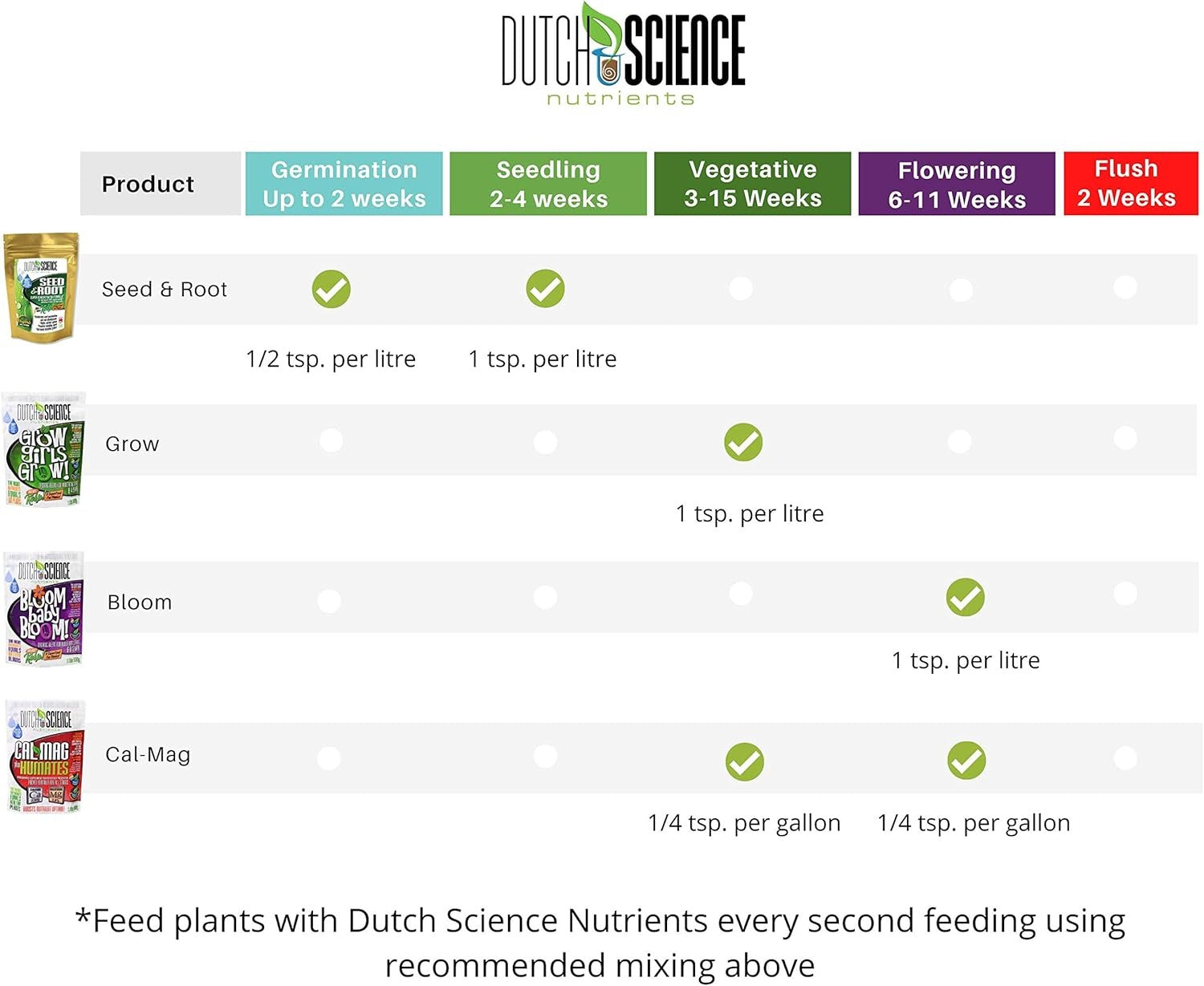Viewport: 1204px width, 986px height.
Task: Select the purple Flowering 6-11 Weeks header
Action: [957, 184]
